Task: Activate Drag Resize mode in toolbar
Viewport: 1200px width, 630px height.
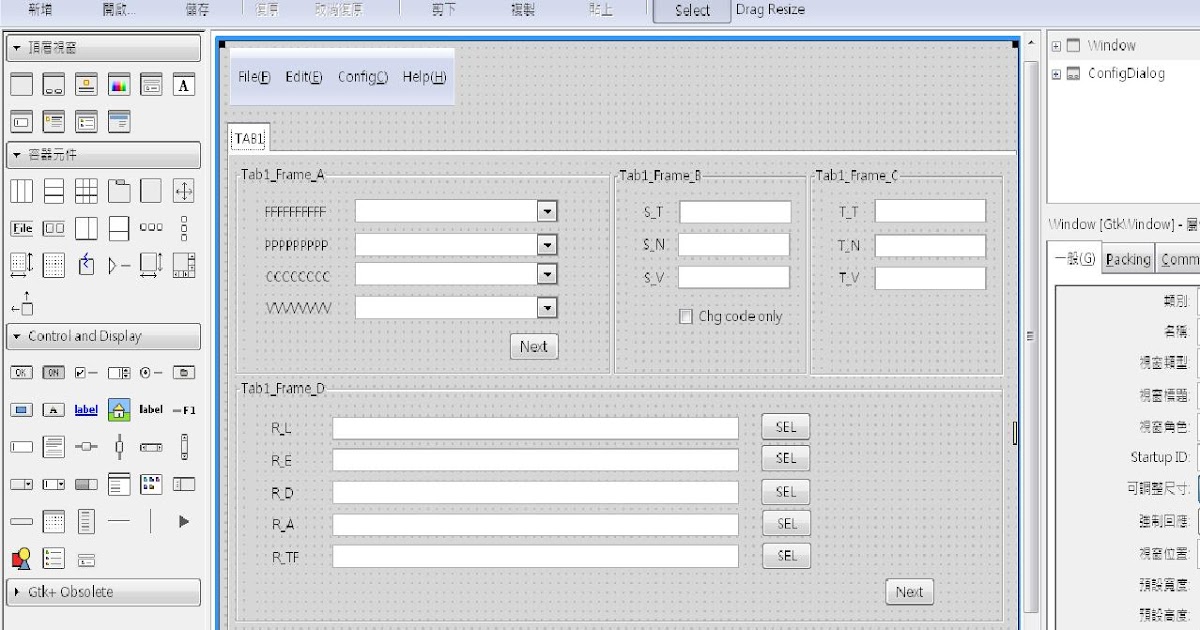Action: 770,10
